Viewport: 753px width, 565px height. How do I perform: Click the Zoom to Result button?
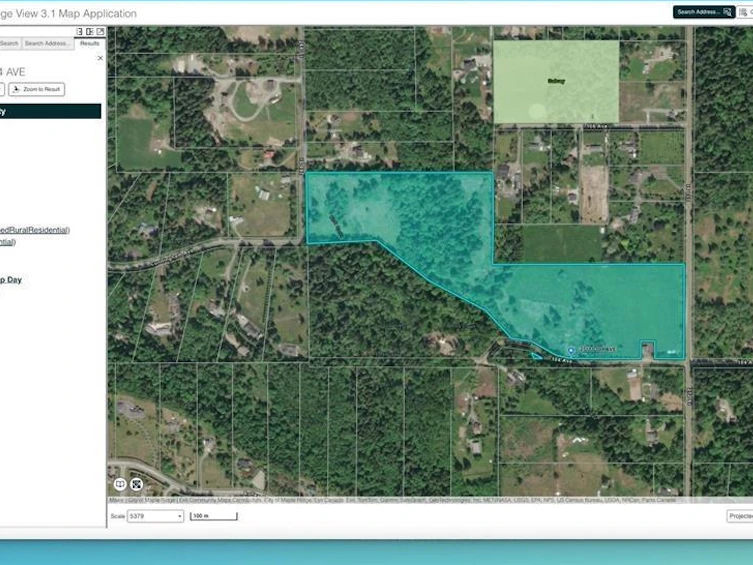coord(36,89)
